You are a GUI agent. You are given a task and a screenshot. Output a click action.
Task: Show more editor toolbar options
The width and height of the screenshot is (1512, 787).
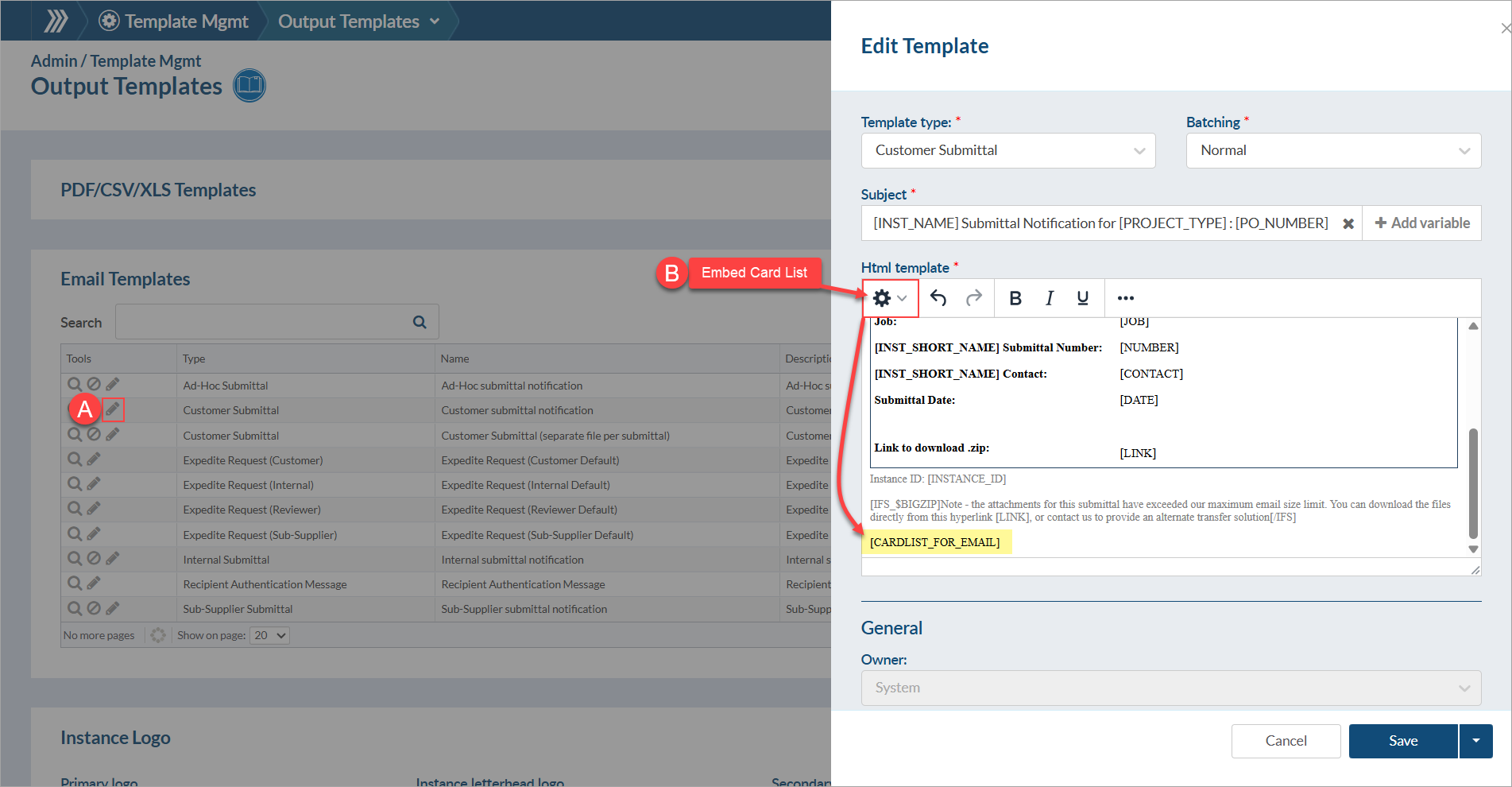pos(1126,298)
